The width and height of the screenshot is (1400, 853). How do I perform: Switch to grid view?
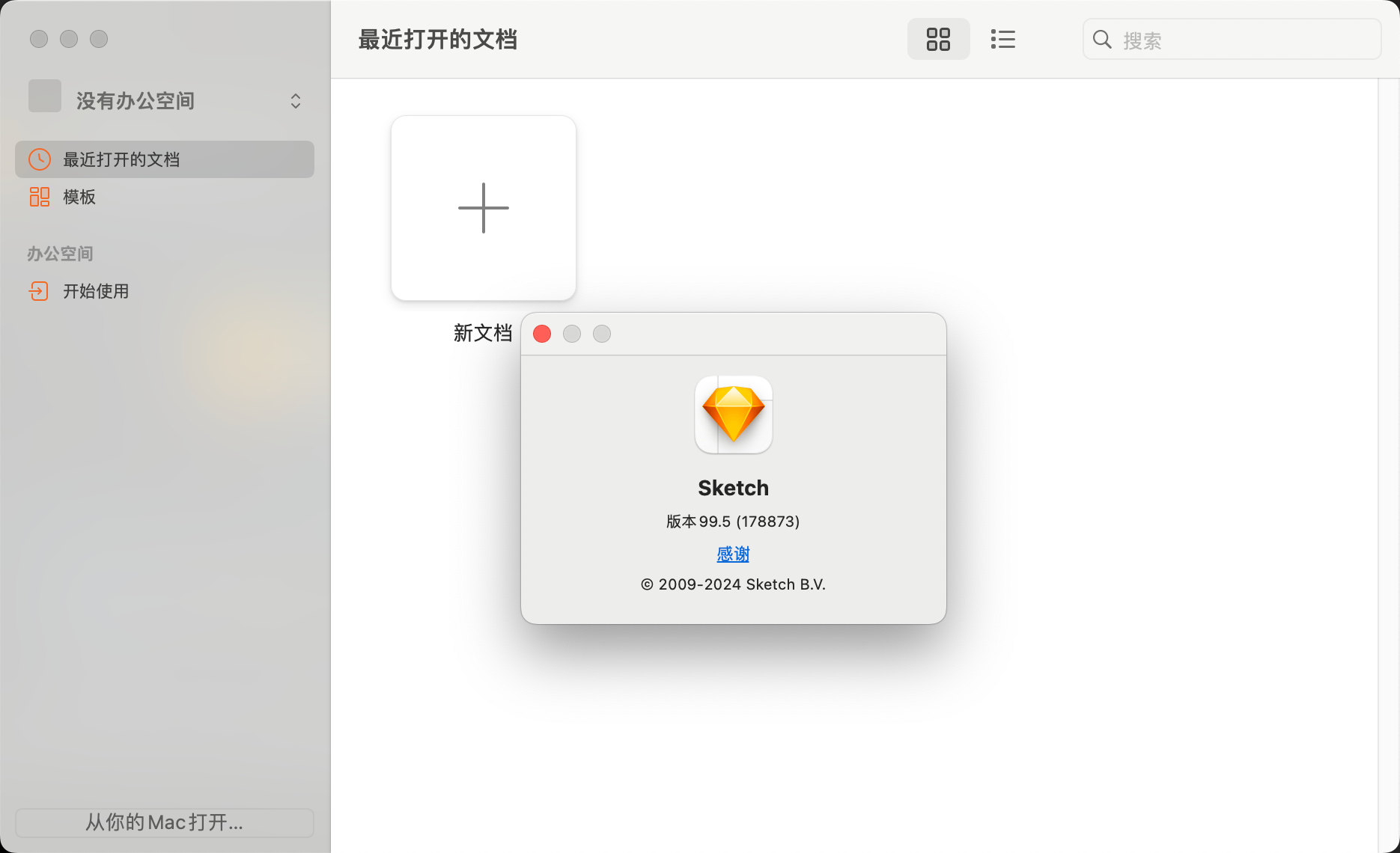938,39
